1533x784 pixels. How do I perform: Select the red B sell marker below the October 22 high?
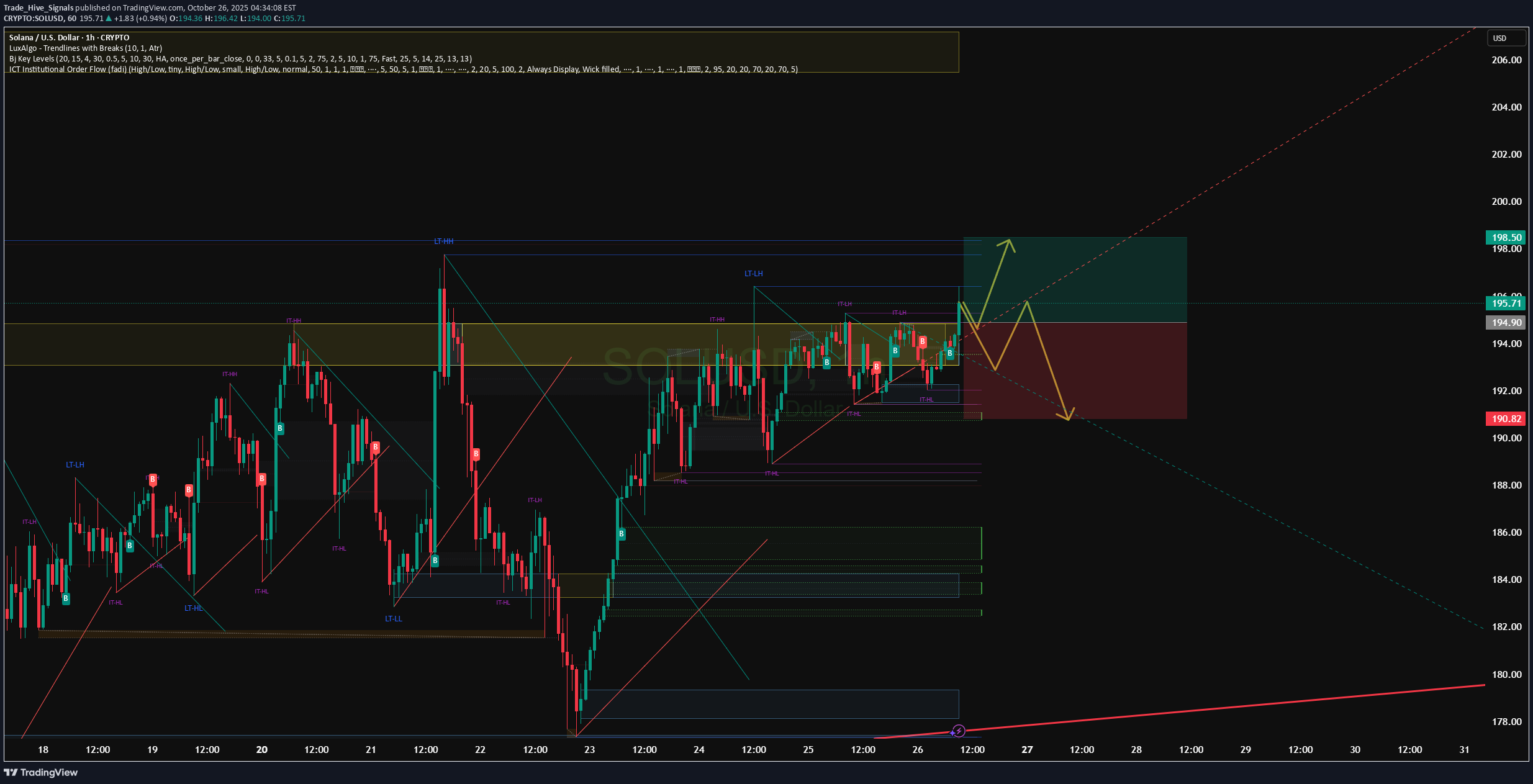coord(475,454)
